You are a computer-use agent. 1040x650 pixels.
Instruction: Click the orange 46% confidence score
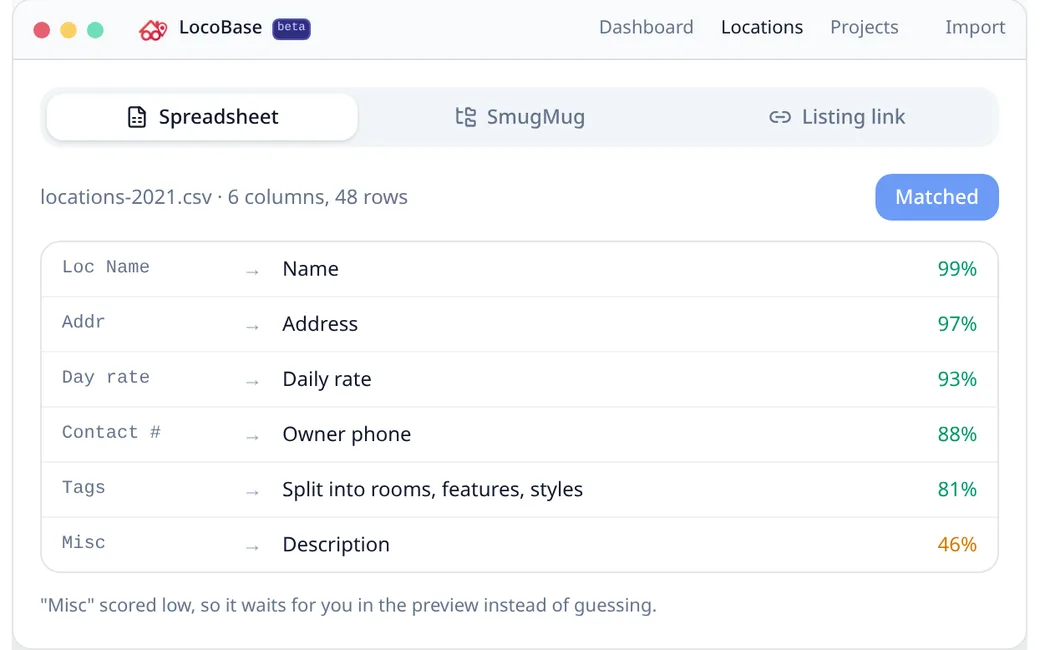pos(957,544)
